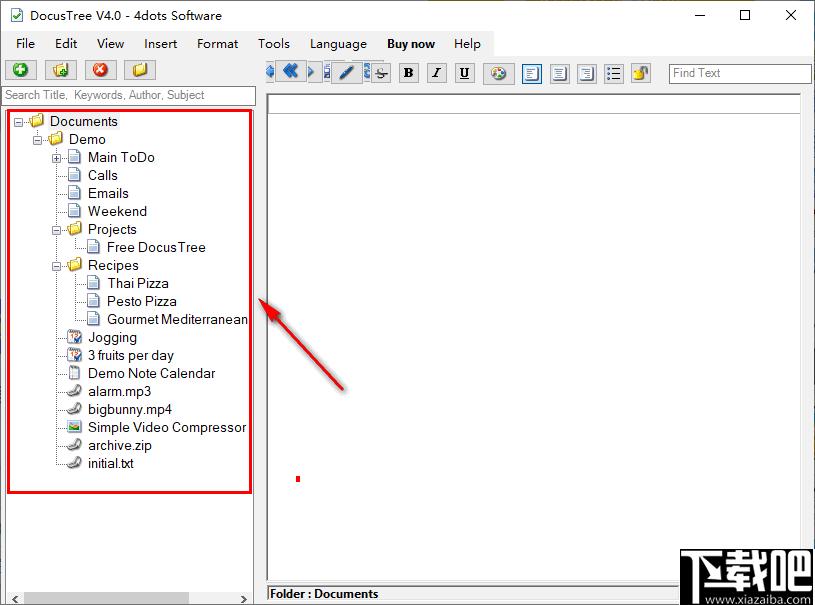Viewport: 815px width, 605px height.
Task: Select the Thai Pizza document
Action: pyautogui.click(x=138, y=283)
